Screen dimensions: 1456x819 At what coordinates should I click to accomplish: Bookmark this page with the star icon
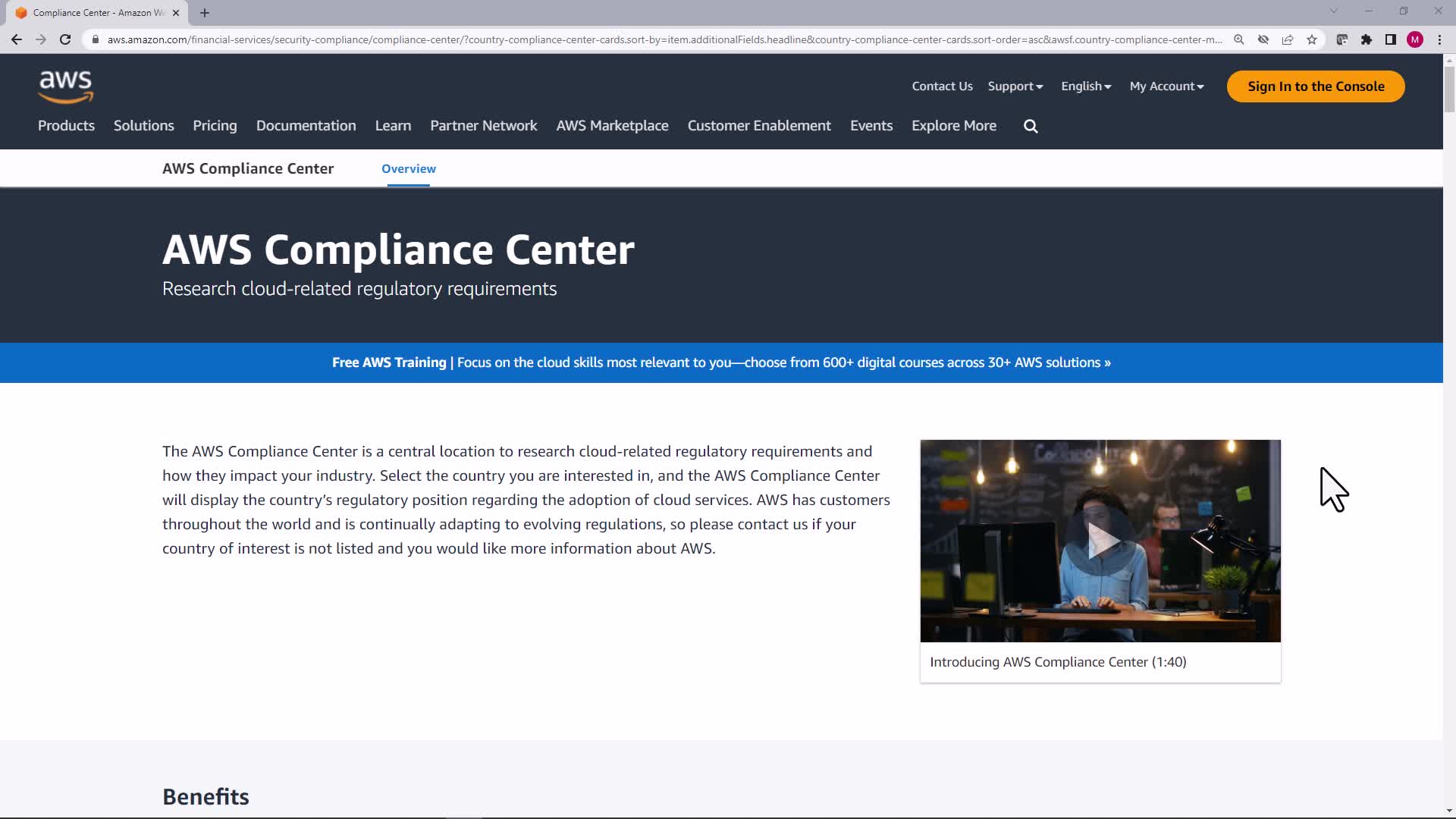(x=1312, y=39)
